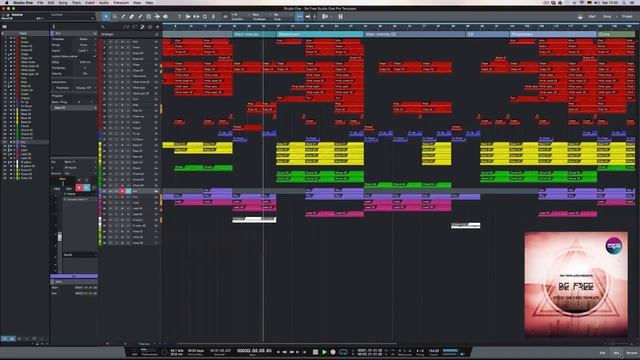640x360 pixels.
Task: Click the Stop button in transport
Action: click(316, 352)
